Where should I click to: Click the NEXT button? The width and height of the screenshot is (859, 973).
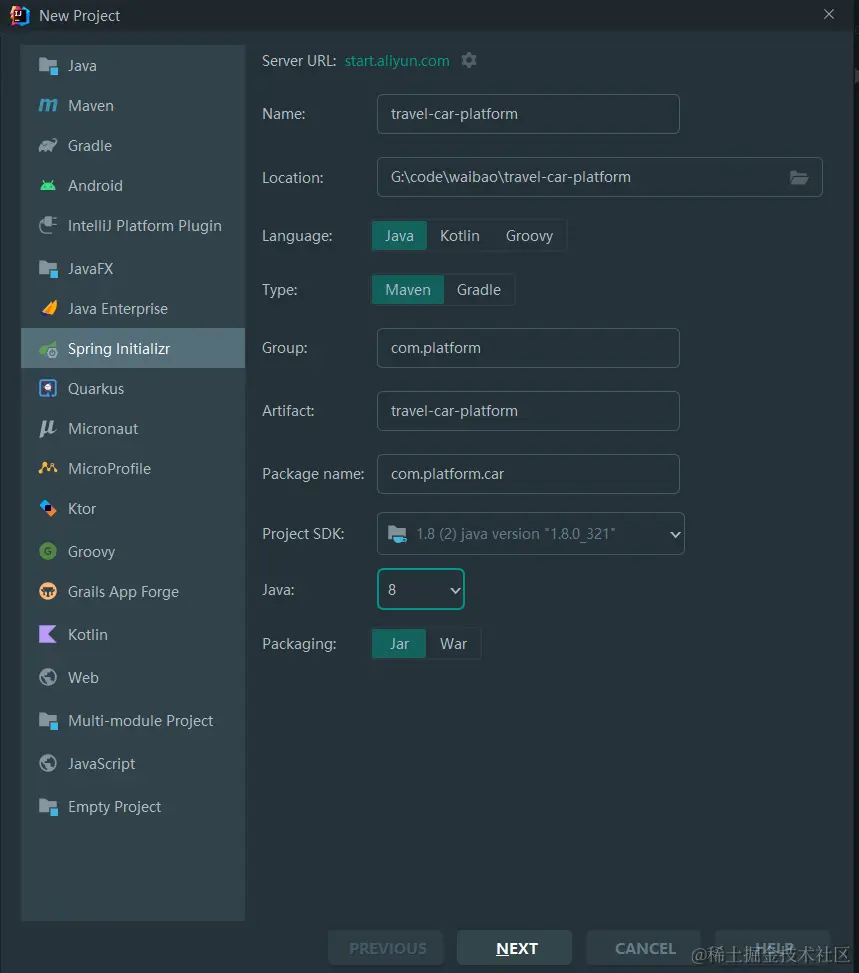pos(515,948)
